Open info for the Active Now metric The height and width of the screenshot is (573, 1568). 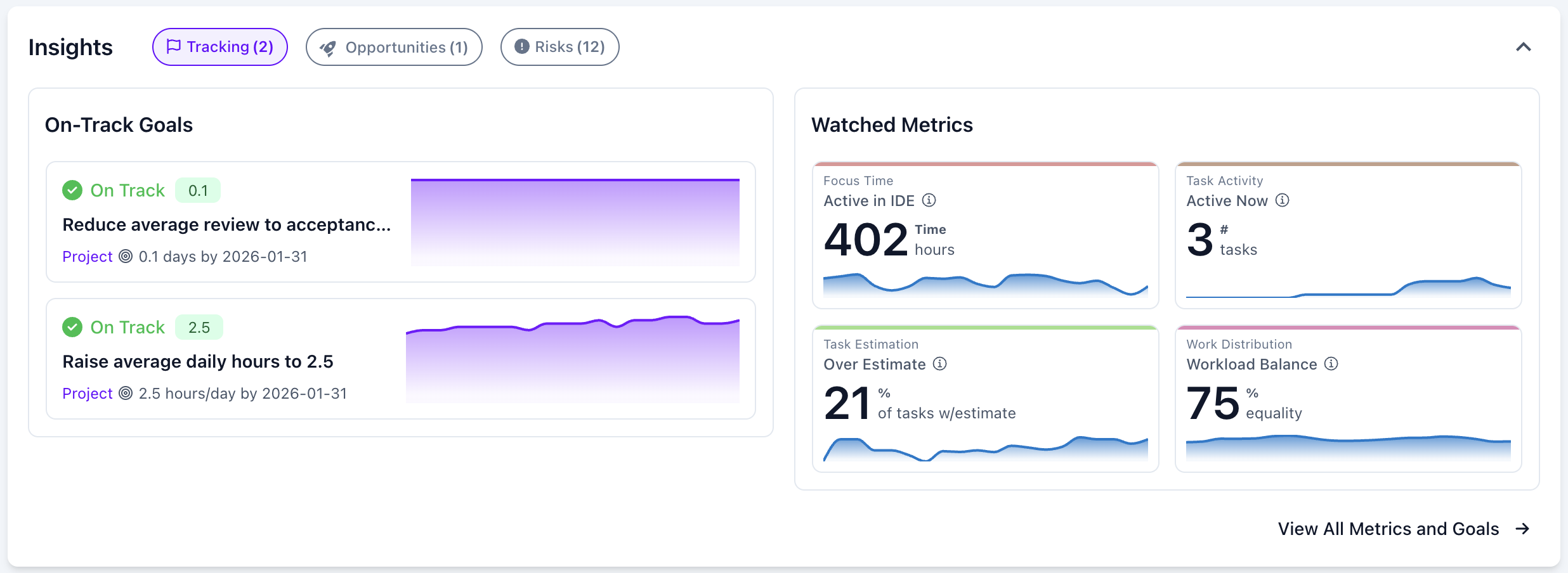click(x=1283, y=201)
